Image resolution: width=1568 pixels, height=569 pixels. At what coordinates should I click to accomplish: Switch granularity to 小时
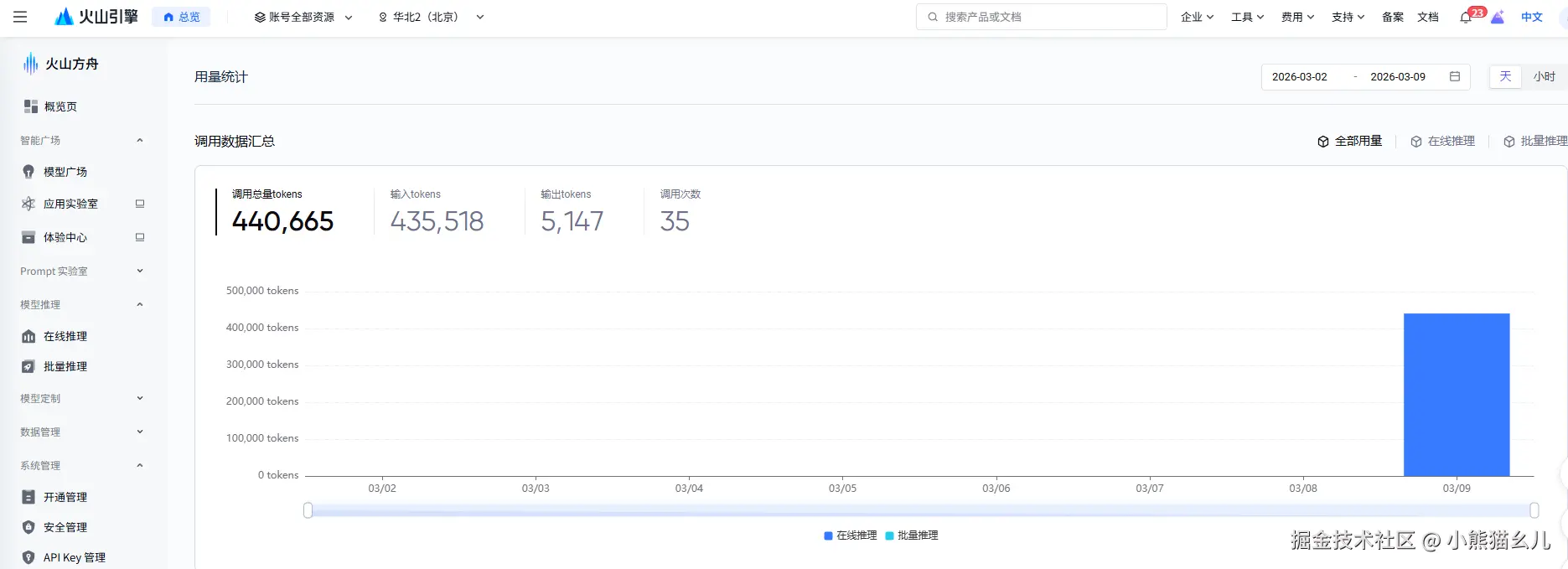coord(1544,76)
